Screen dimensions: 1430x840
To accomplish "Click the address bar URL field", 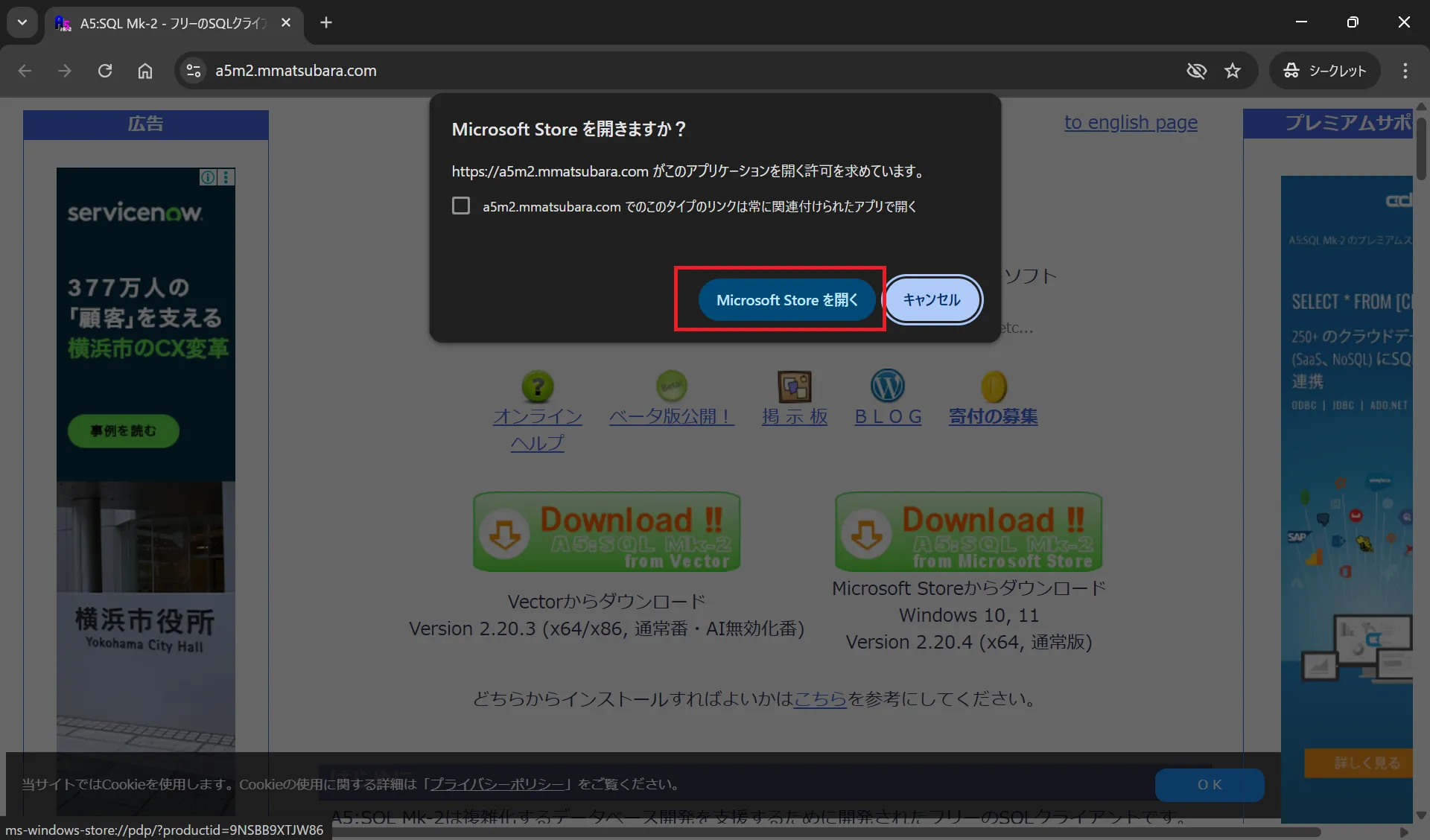I will tap(693, 71).
